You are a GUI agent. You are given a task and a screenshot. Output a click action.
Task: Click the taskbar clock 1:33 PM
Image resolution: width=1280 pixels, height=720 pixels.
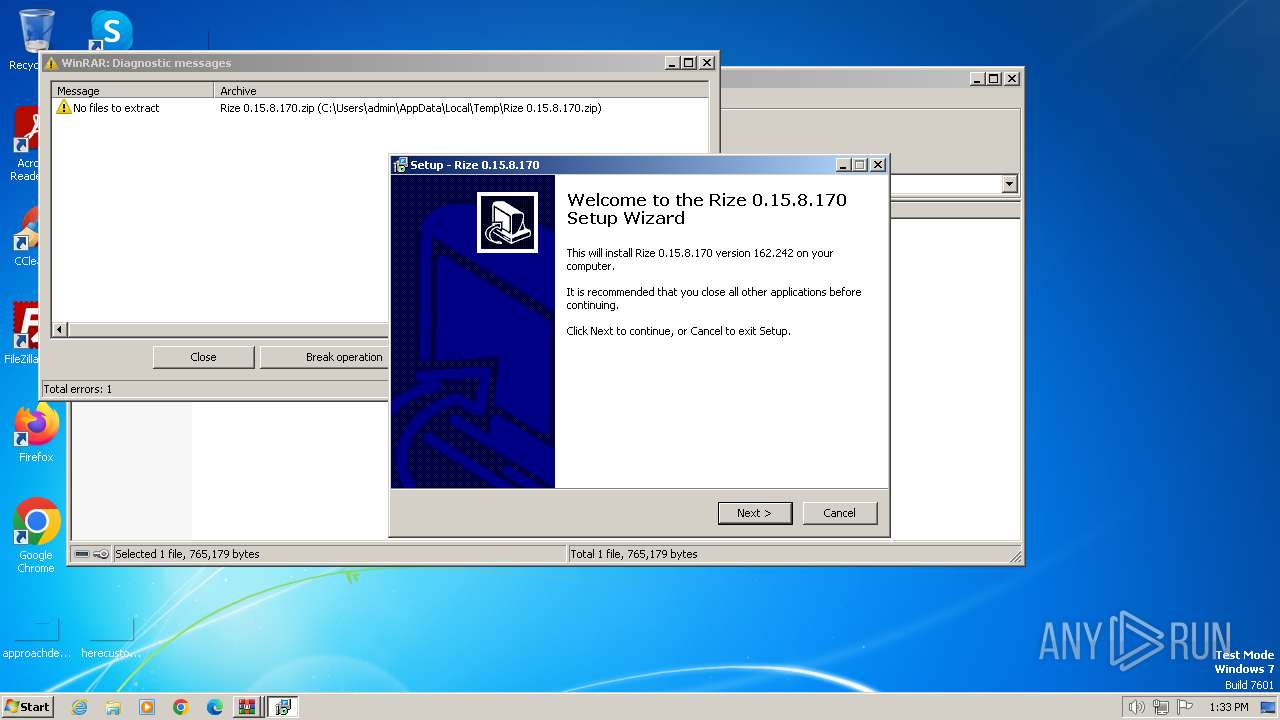(x=1228, y=707)
